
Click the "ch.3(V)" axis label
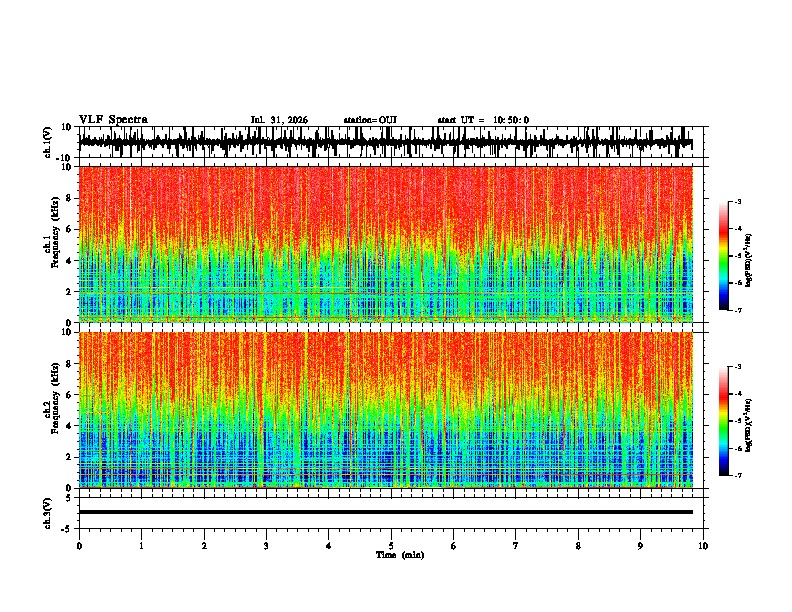(x=48, y=514)
